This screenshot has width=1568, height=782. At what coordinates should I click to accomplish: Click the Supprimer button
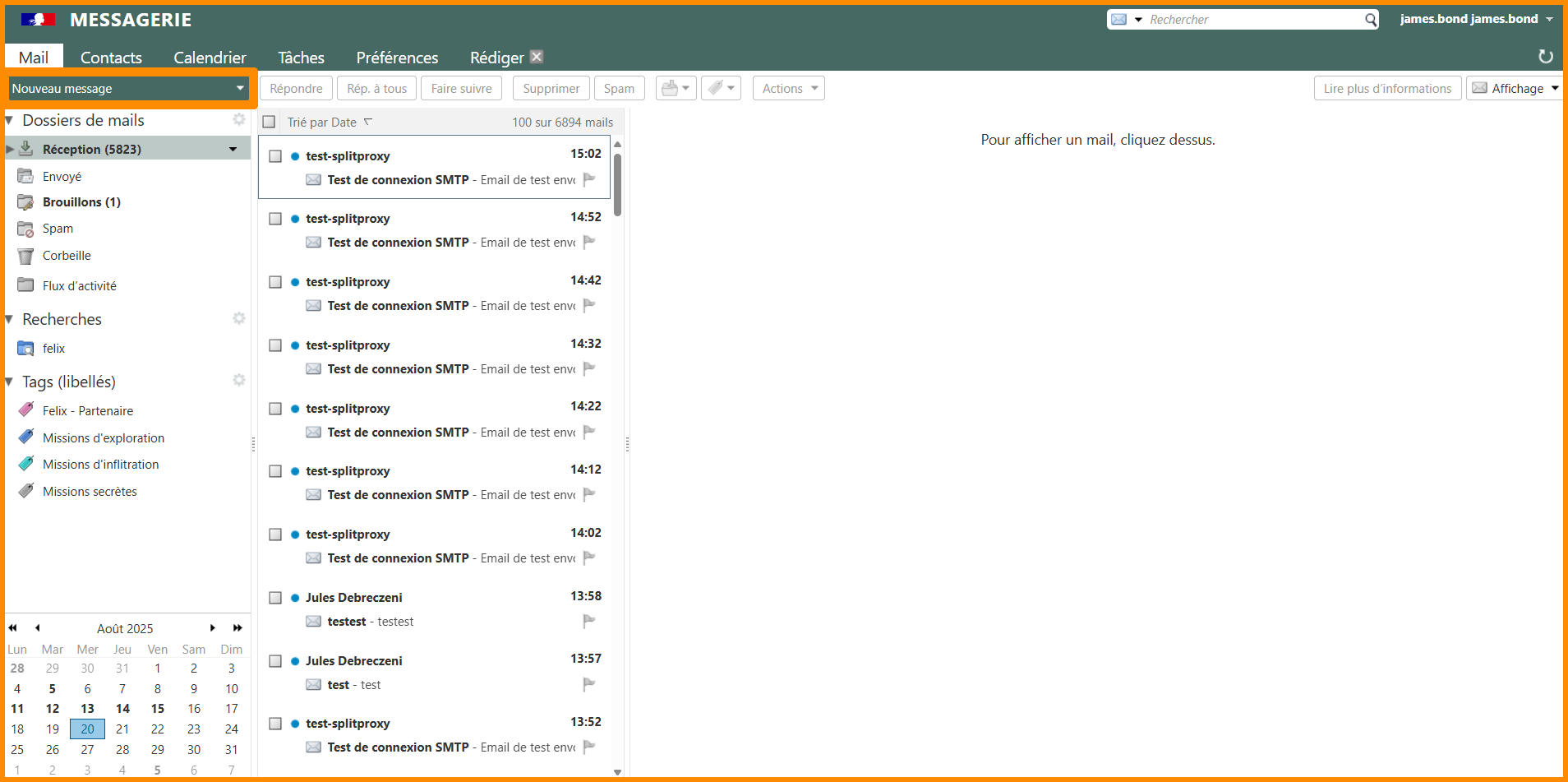551,88
